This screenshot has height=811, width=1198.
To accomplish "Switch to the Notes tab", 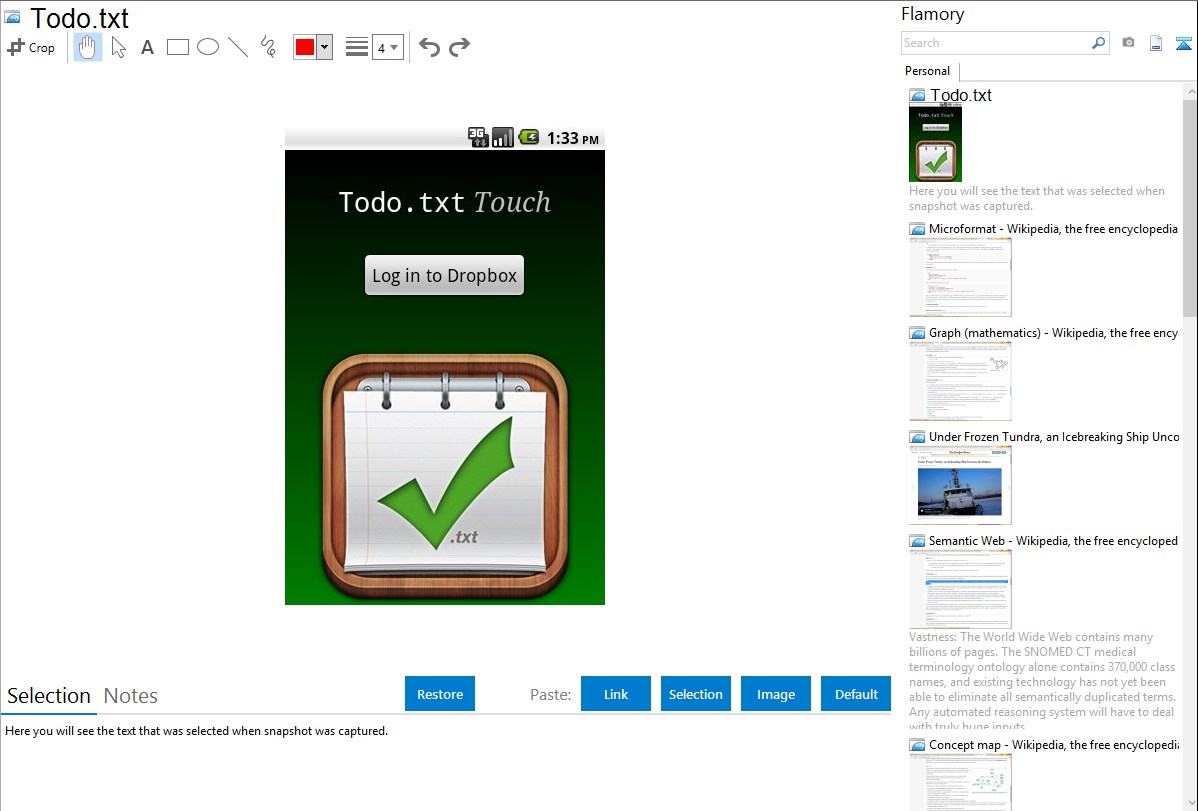I will tap(131, 696).
